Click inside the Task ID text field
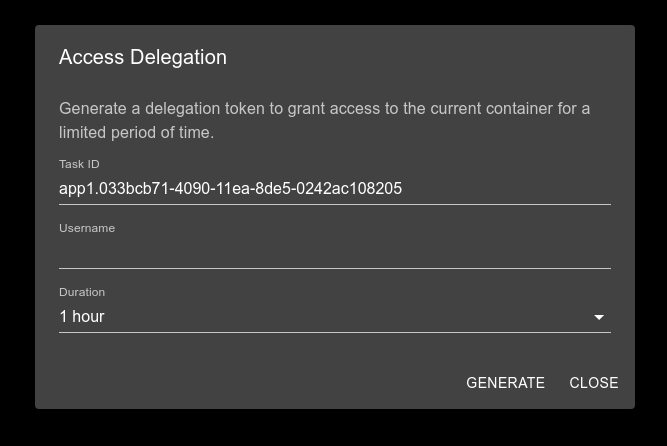Viewport: 667px width, 446px height. pyautogui.click(x=335, y=189)
